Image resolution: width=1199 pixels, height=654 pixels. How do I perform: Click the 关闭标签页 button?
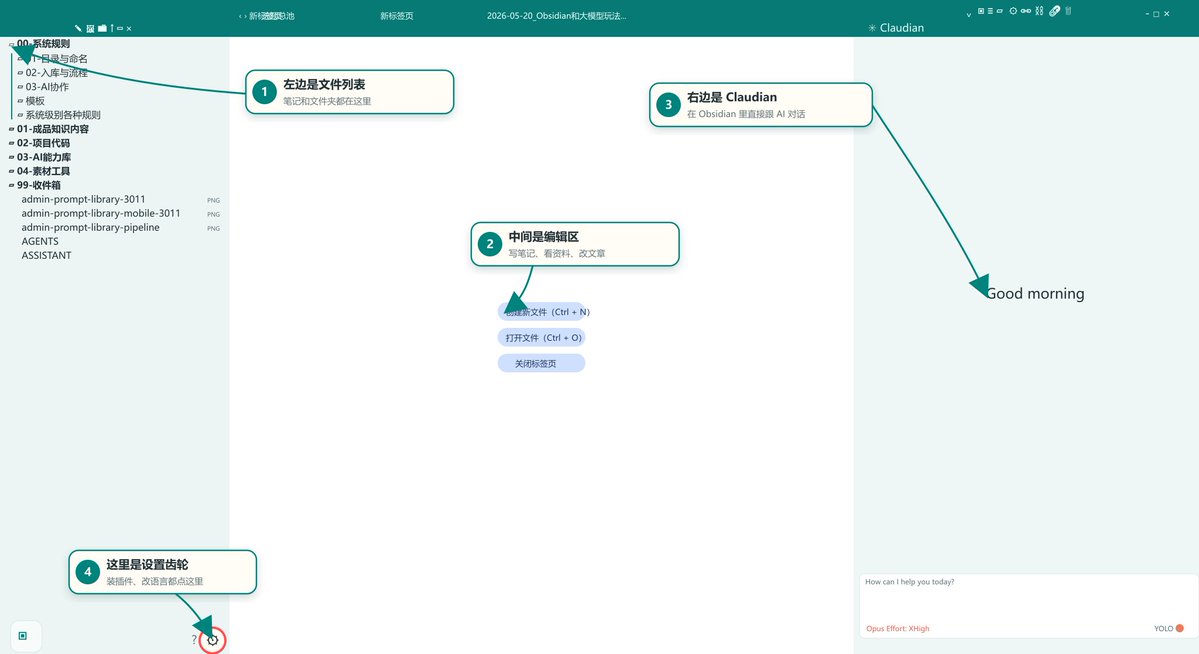pos(541,363)
